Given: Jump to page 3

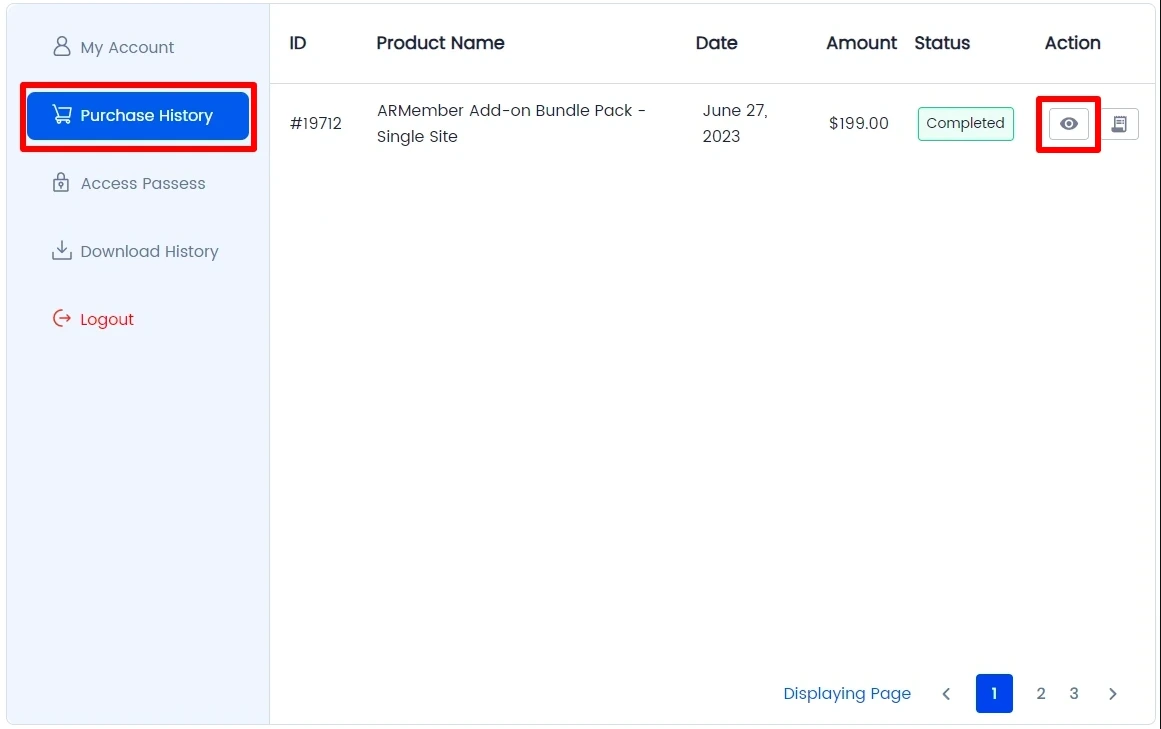Looking at the screenshot, I should (x=1074, y=693).
